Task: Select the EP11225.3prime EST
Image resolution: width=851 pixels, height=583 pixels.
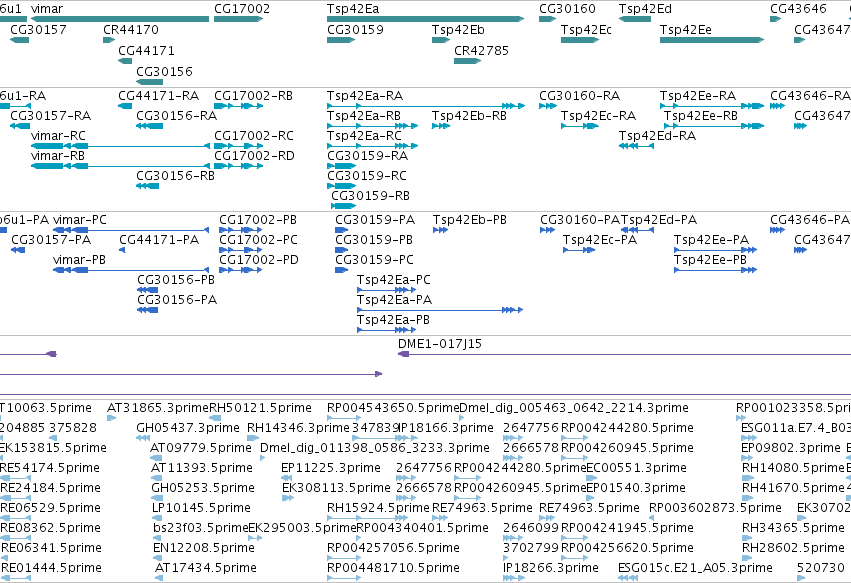Action: 286,478
